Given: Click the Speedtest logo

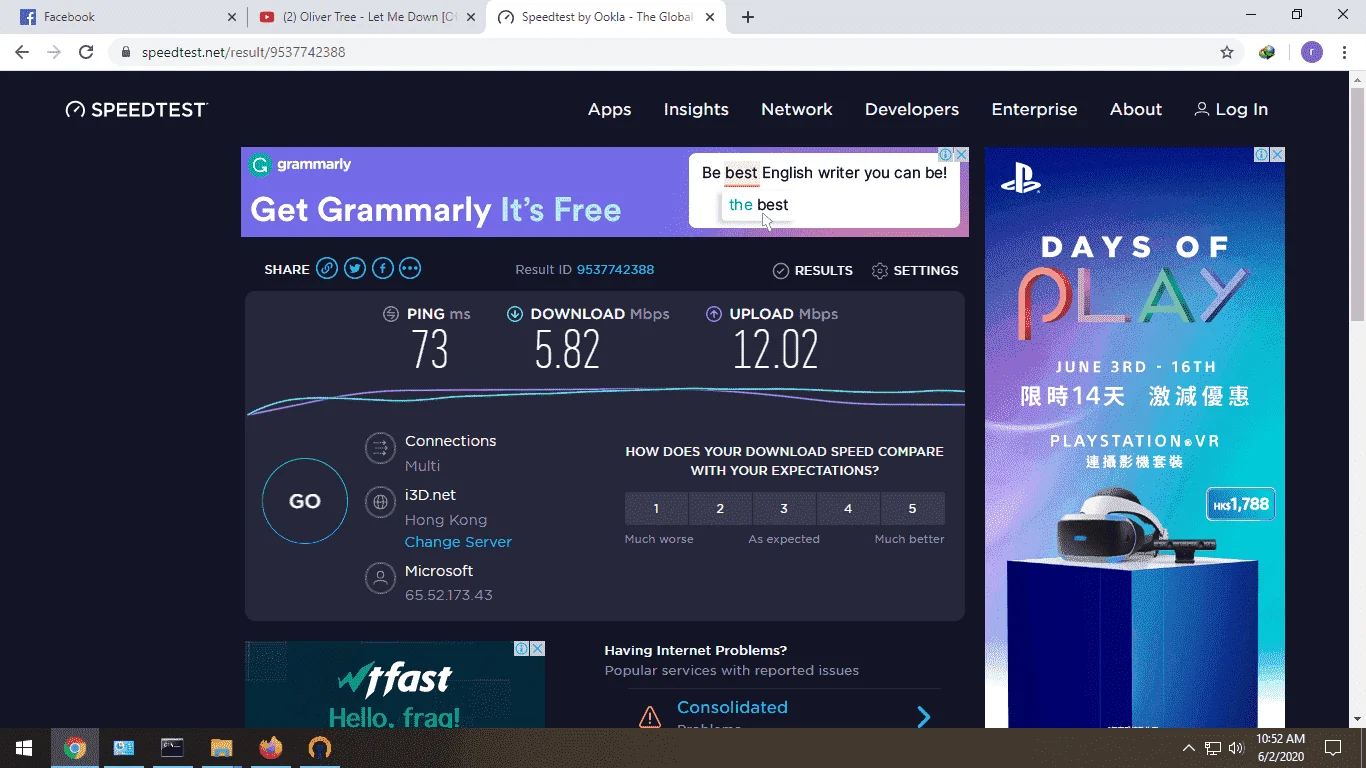Looking at the screenshot, I should pyautogui.click(x=137, y=109).
